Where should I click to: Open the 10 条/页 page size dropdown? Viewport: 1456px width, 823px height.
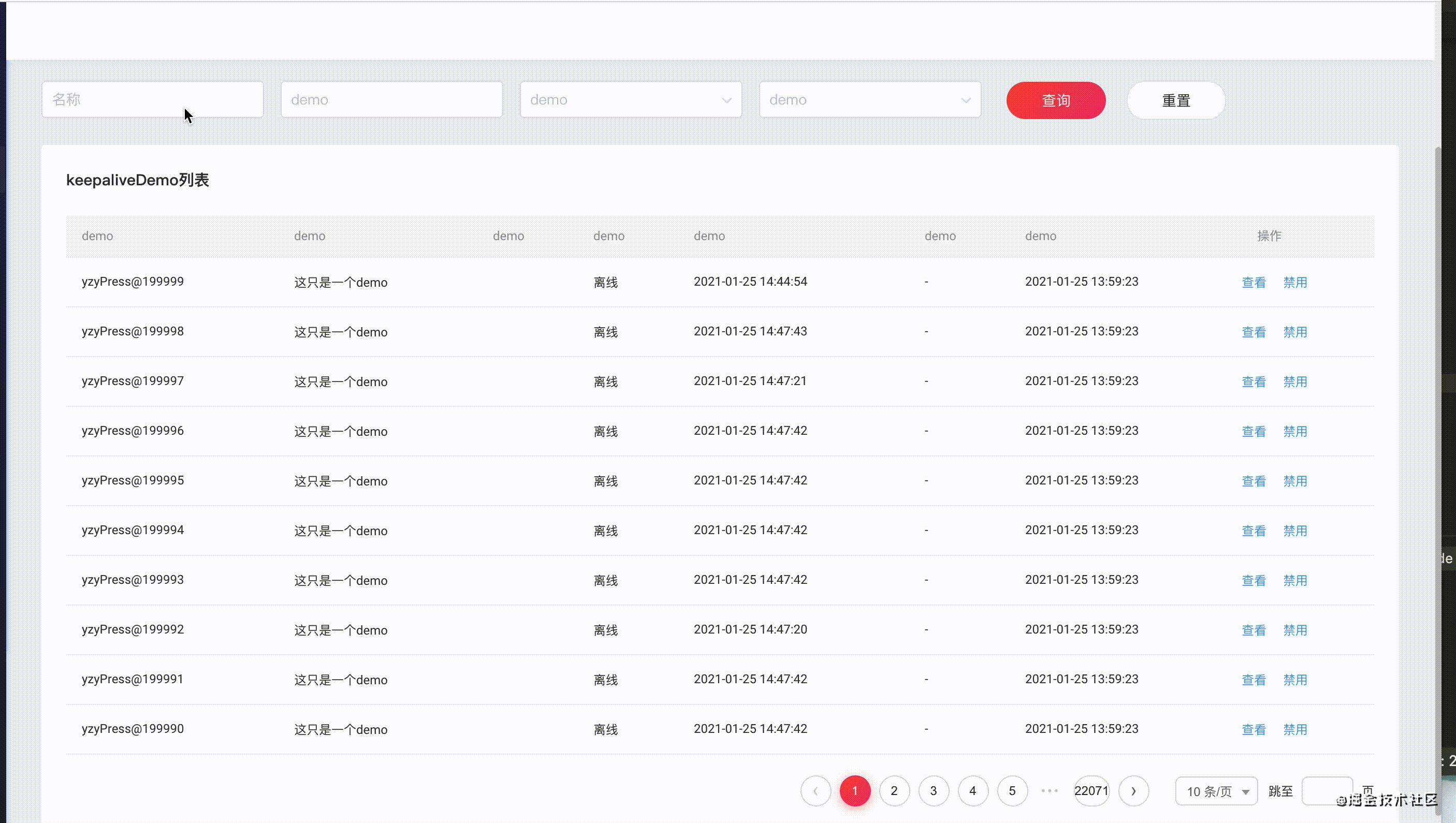point(1216,791)
